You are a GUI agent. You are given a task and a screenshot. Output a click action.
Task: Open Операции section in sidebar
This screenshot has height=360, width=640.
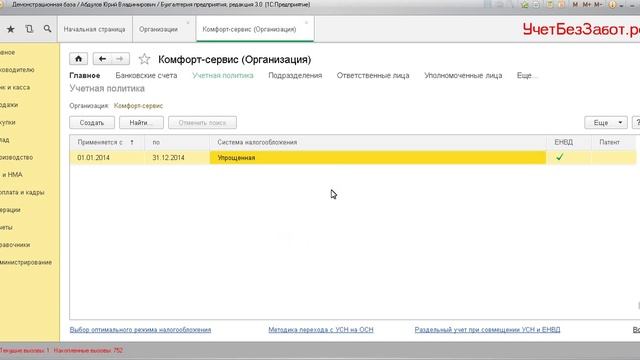tap(10, 210)
